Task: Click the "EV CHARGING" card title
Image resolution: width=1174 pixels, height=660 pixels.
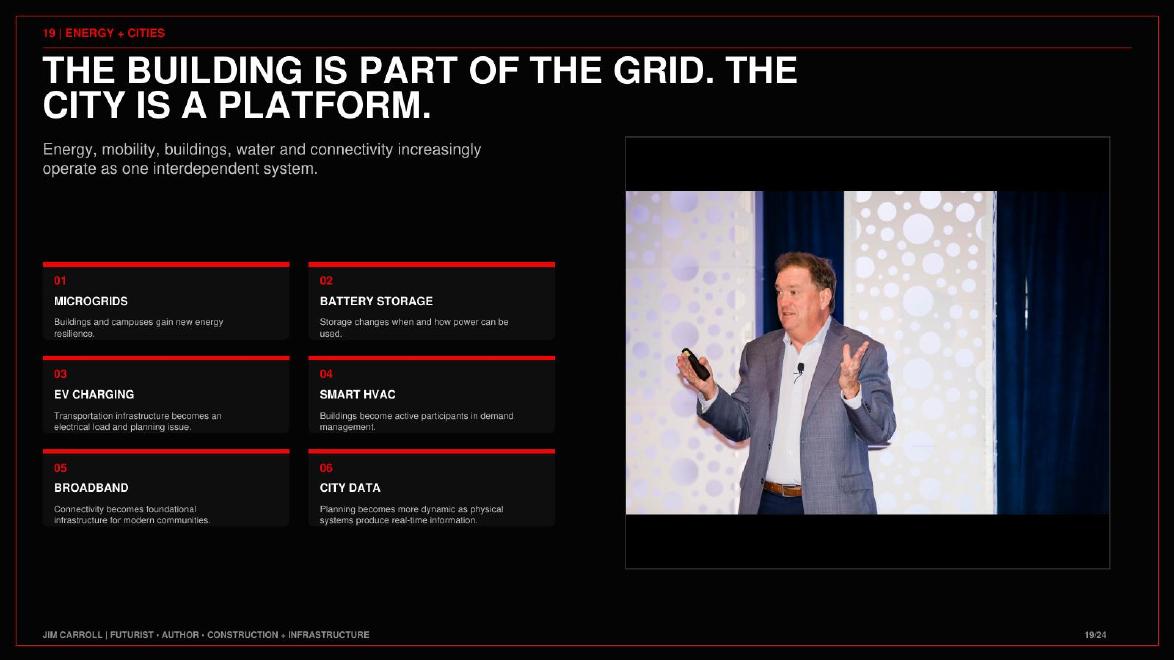Action: pyautogui.click(x=94, y=394)
